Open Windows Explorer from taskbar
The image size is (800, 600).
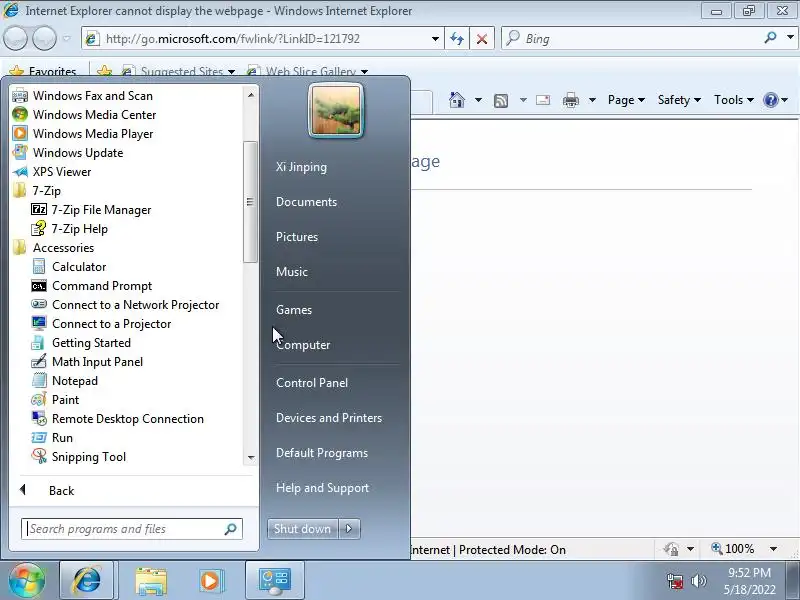coord(151,581)
